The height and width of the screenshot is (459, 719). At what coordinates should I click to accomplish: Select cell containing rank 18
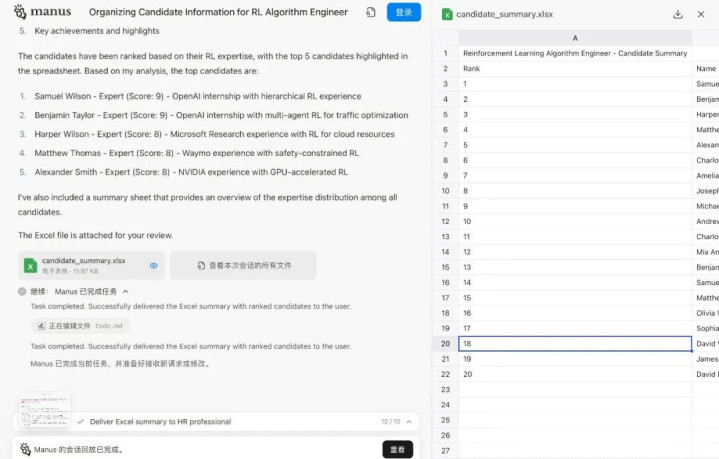point(575,343)
